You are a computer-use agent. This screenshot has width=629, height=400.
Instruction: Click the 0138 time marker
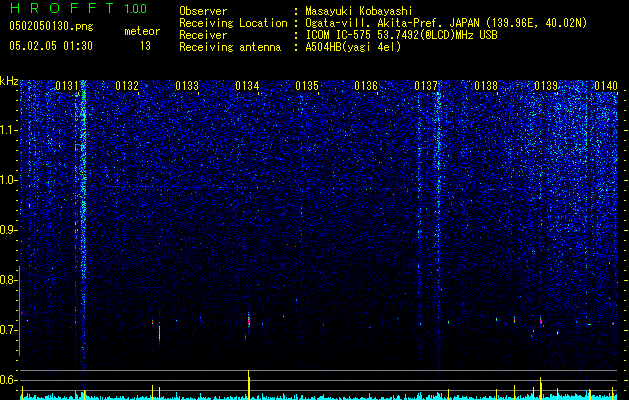pos(486,86)
